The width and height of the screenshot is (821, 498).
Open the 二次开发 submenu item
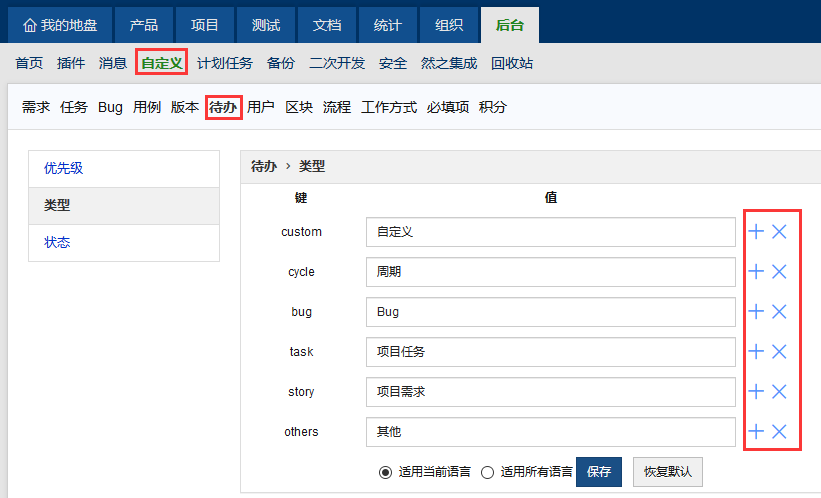(x=337, y=63)
